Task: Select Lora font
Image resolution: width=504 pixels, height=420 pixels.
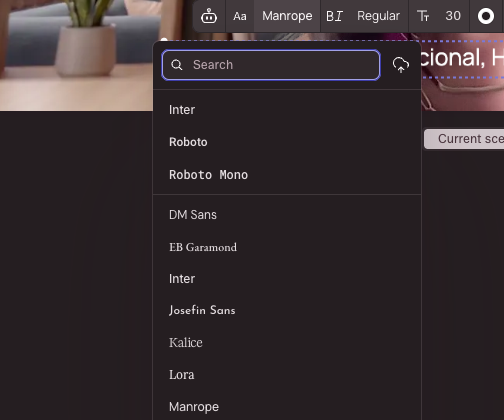Action: click(287, 374)
